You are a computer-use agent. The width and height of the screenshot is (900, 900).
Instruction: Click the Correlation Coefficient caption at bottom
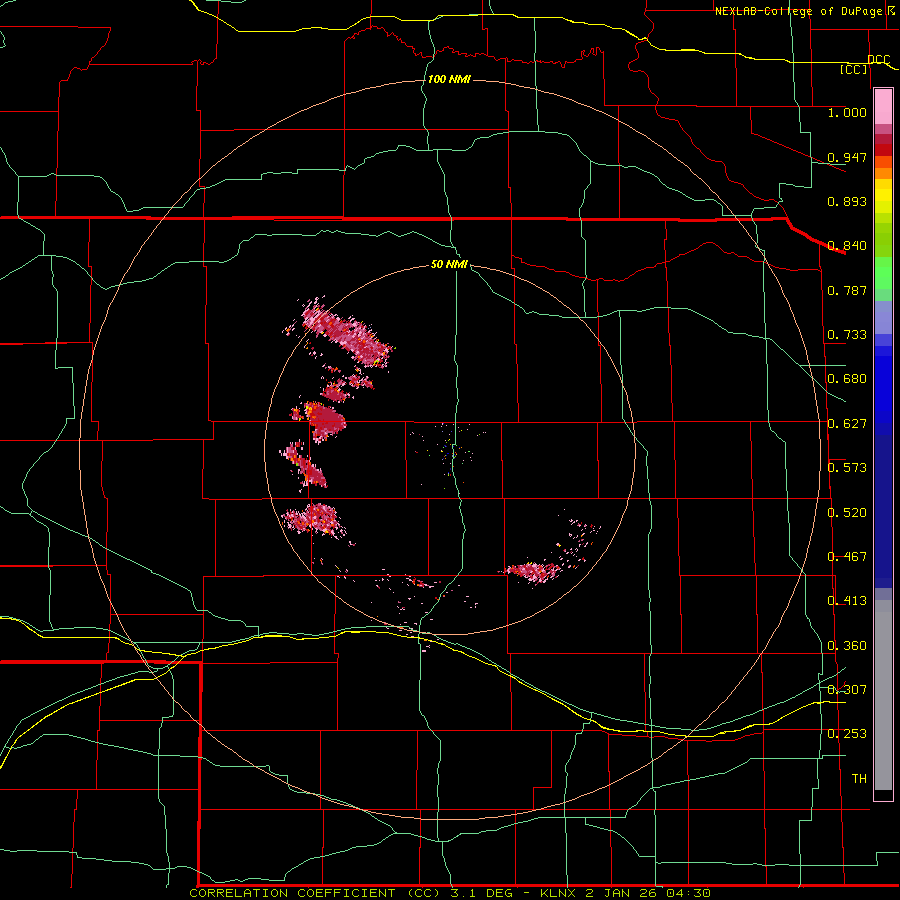[x=450, y=893]
